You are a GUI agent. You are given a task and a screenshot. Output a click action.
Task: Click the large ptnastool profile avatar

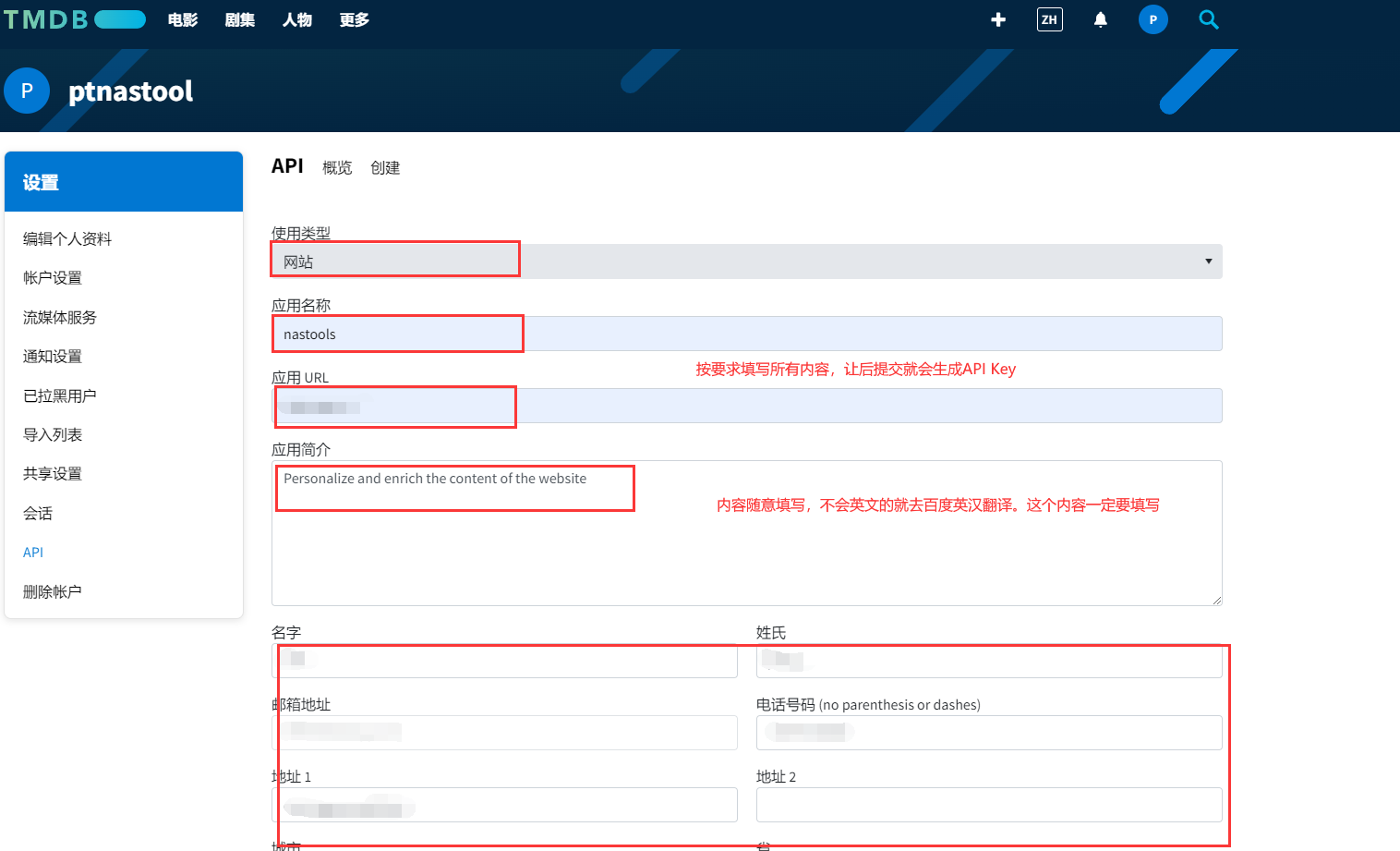[27, 91]
